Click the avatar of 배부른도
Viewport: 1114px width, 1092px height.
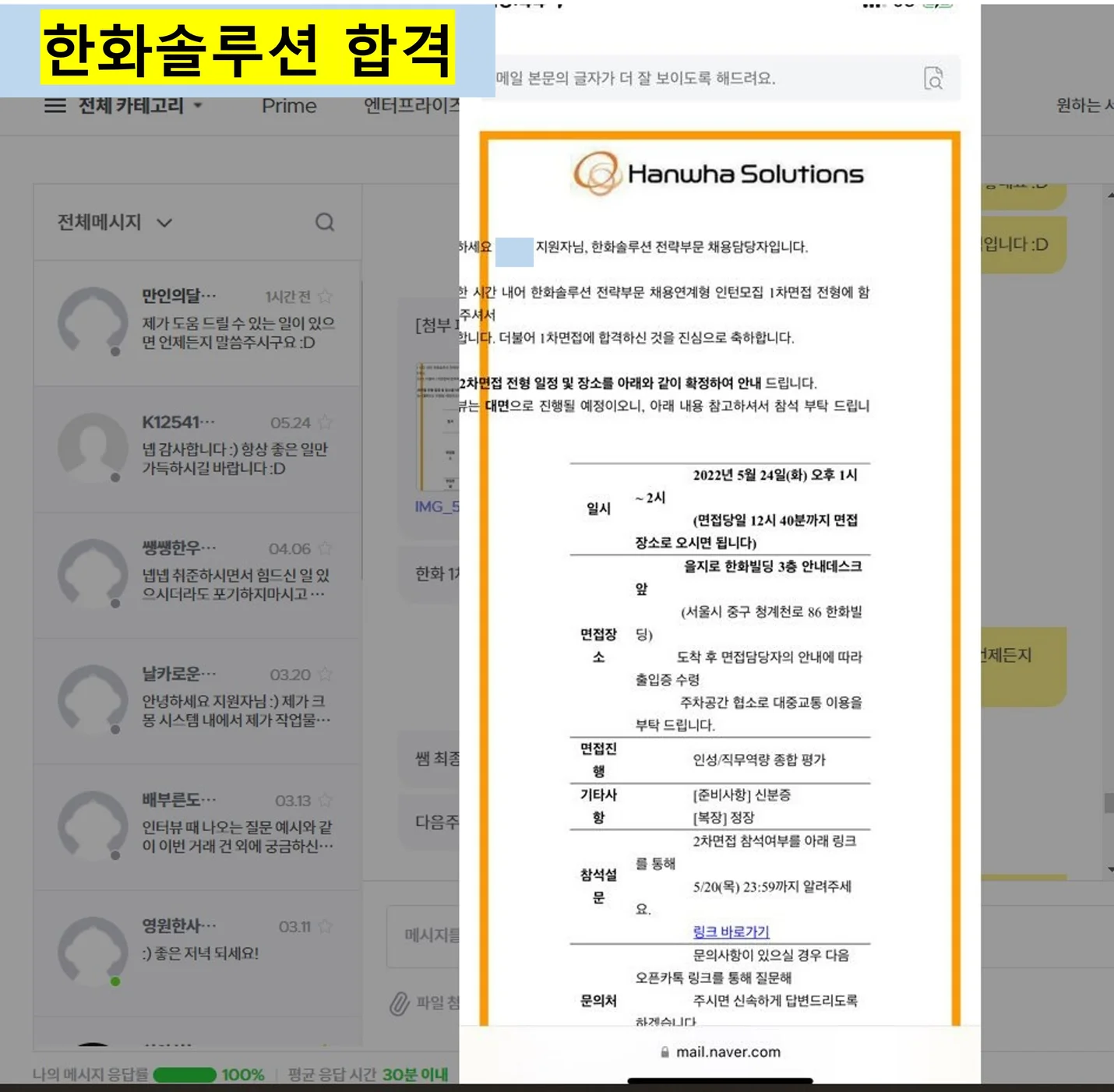click(93, 826)
